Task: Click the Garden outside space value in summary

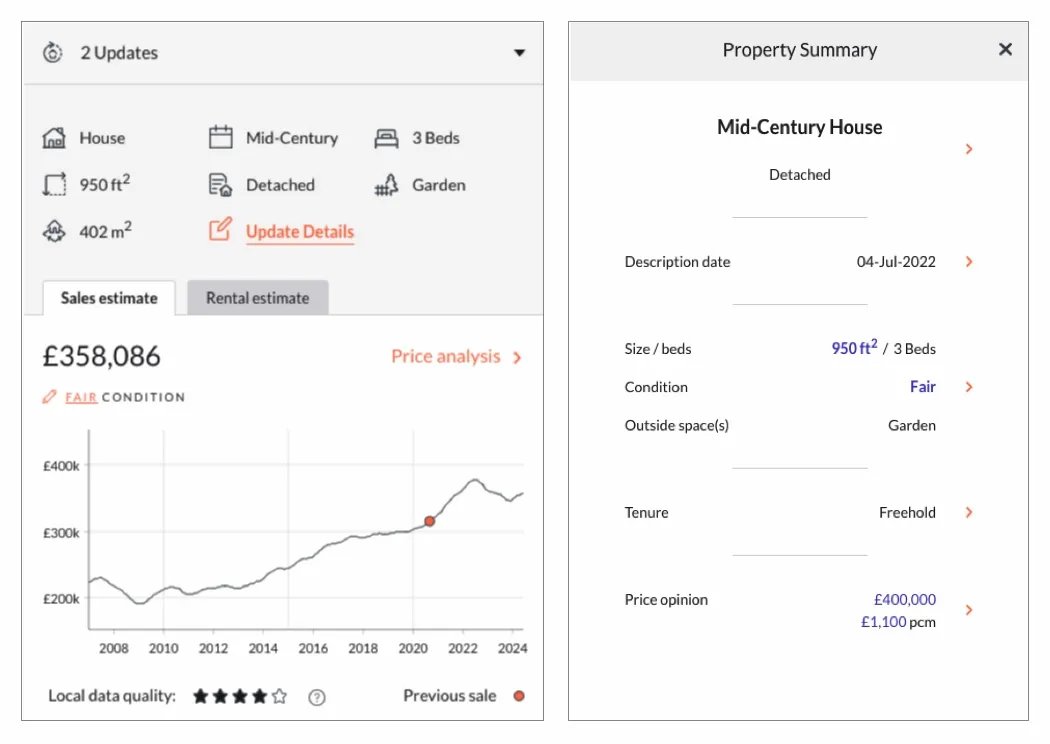Action: pyautogui.click(x=911, y=425)
